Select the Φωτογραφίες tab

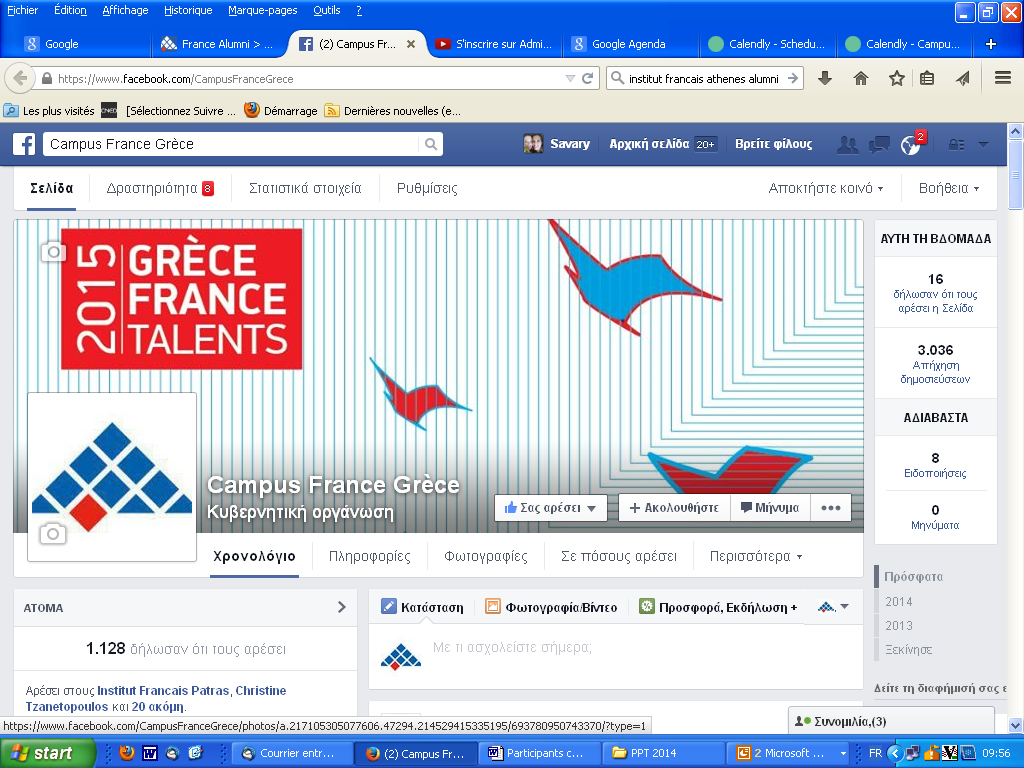coord(486,556)
